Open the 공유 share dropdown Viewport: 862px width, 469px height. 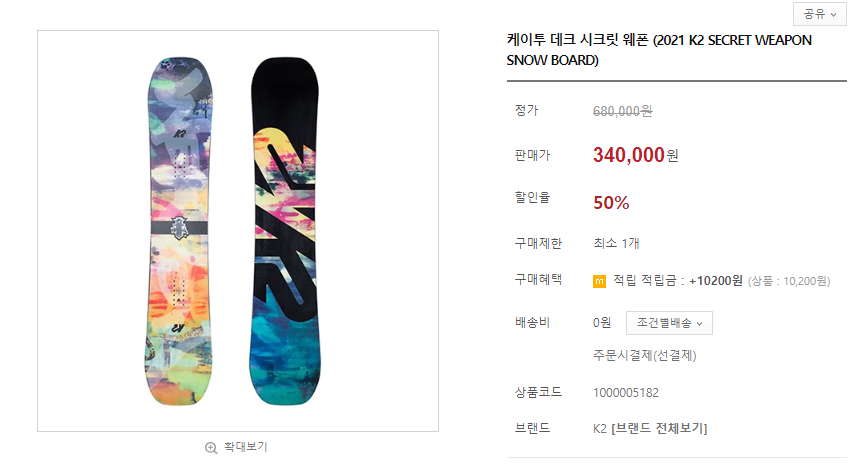[820, 14]
